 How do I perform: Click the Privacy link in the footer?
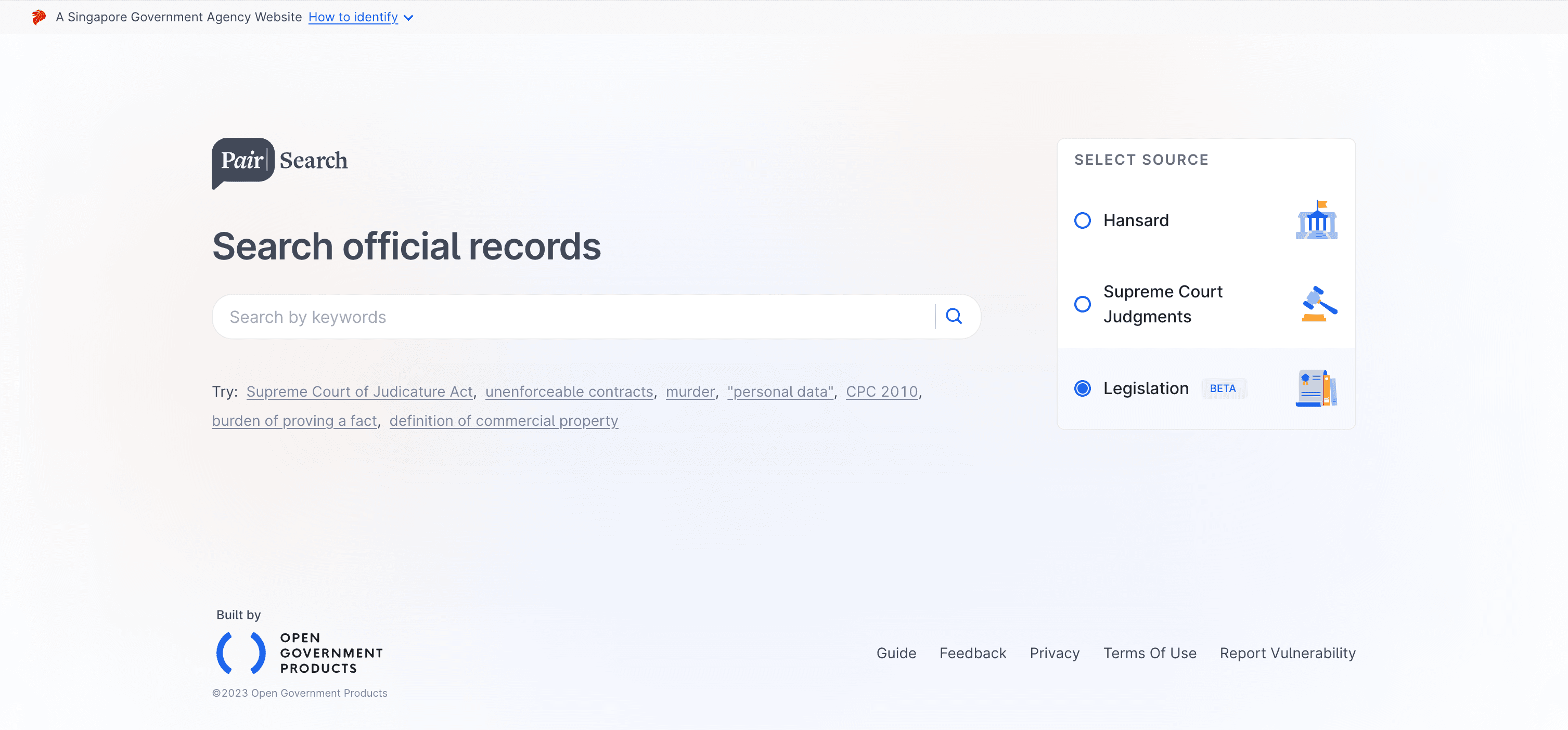coord(1054,653)
